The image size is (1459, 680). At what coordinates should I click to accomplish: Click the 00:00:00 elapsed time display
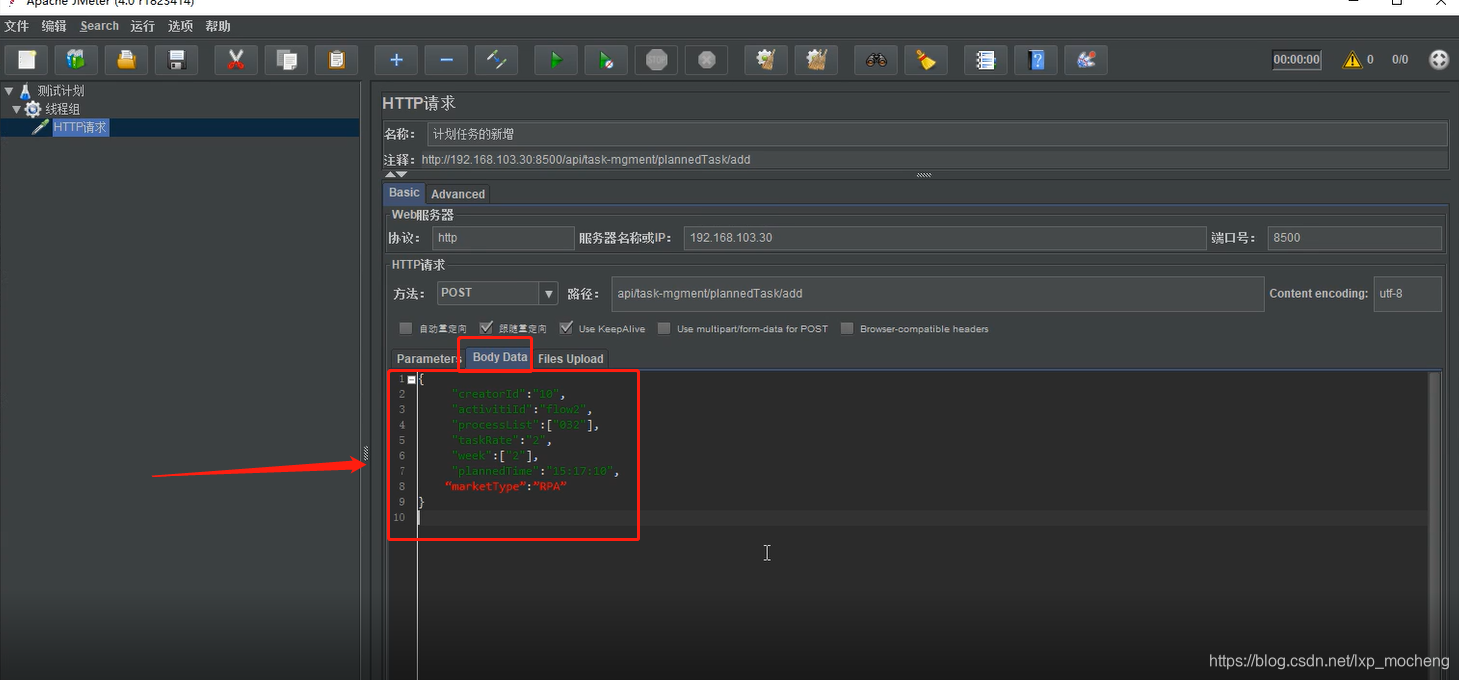(x=1297, y=60)
